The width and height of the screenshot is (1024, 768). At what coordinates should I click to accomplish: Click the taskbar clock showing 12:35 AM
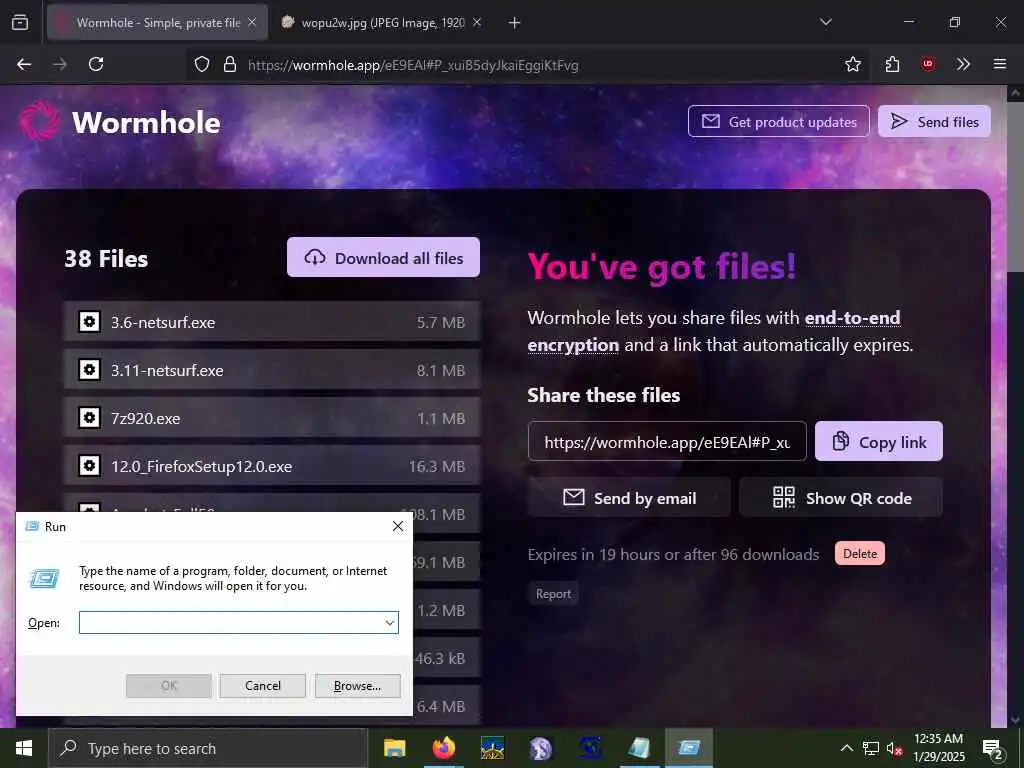938,739
